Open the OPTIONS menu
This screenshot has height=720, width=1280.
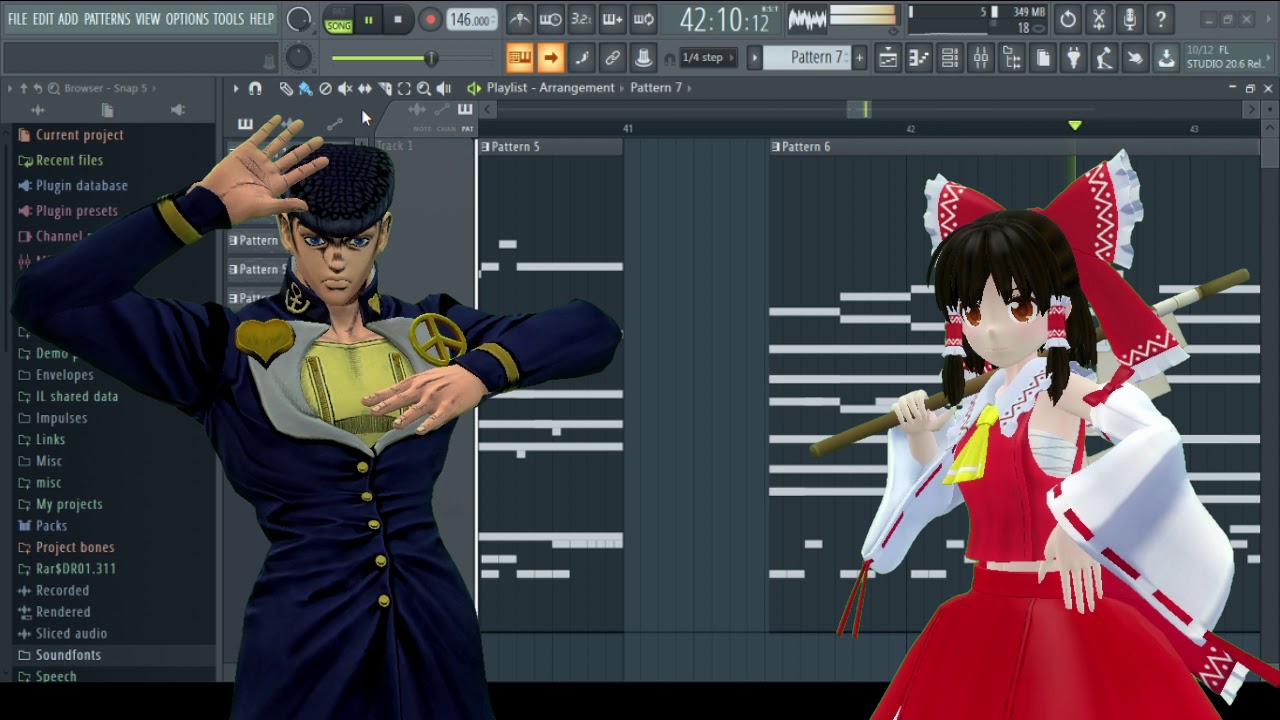(x=187, y=19)
